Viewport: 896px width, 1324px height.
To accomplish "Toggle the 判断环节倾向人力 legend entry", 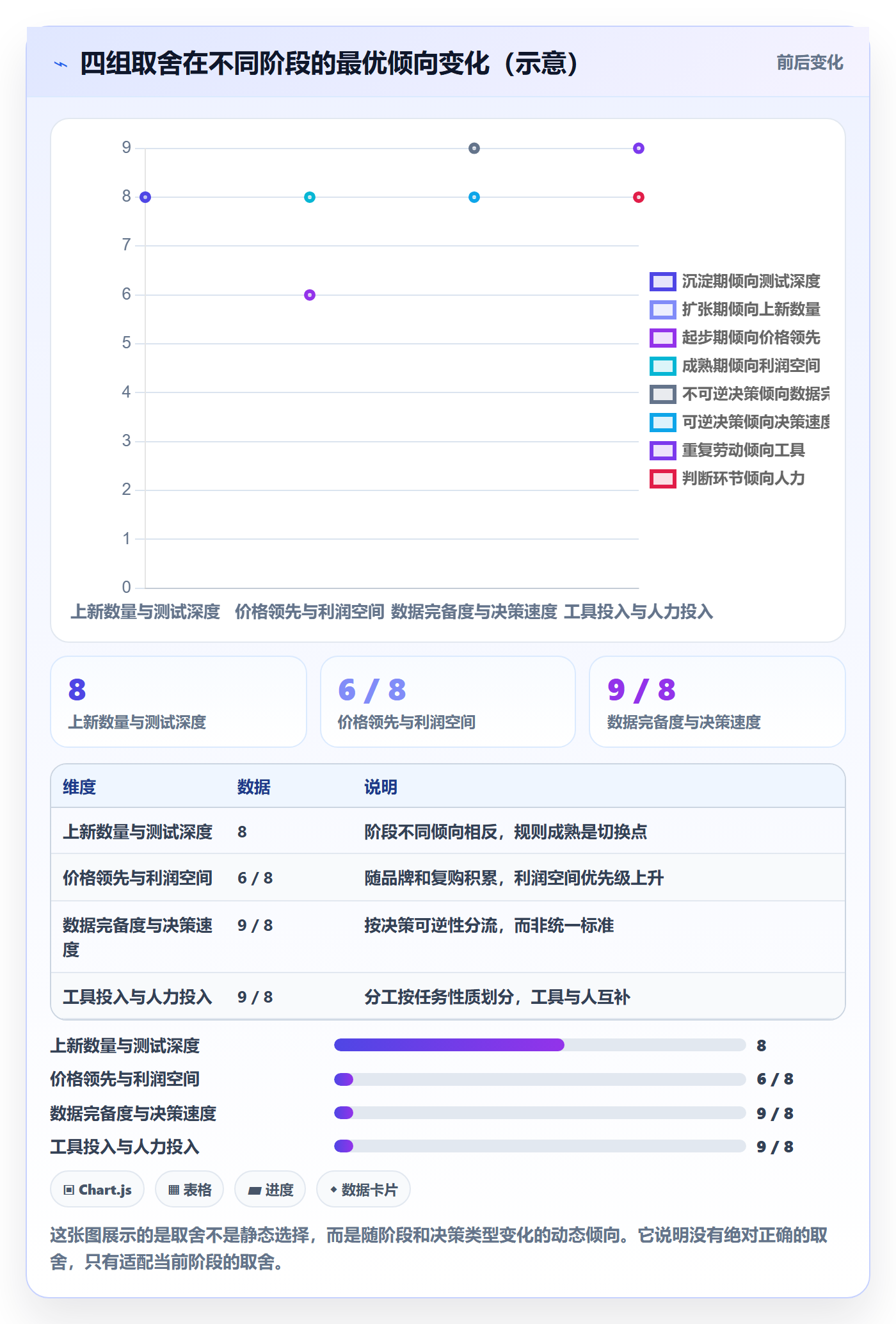I will point(727,478).
